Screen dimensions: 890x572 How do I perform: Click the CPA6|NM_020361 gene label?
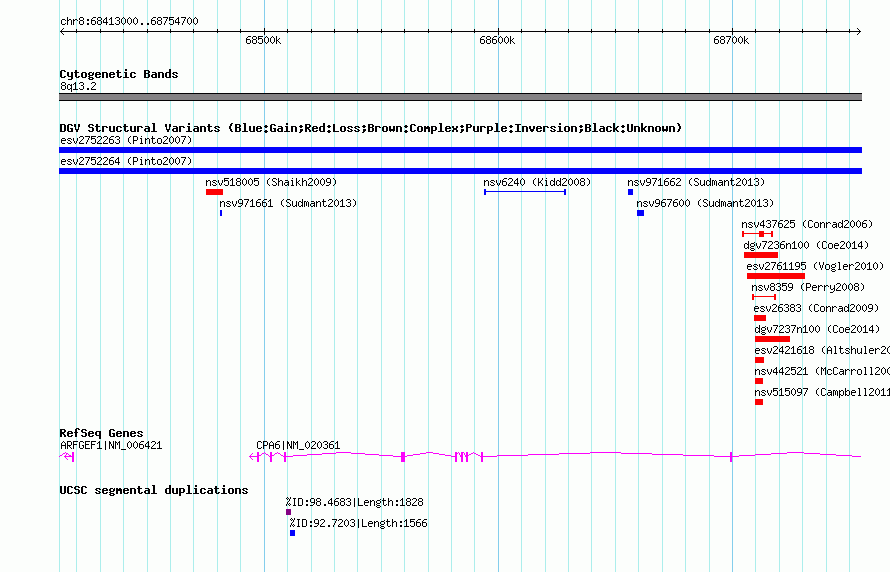click(298, 445)
